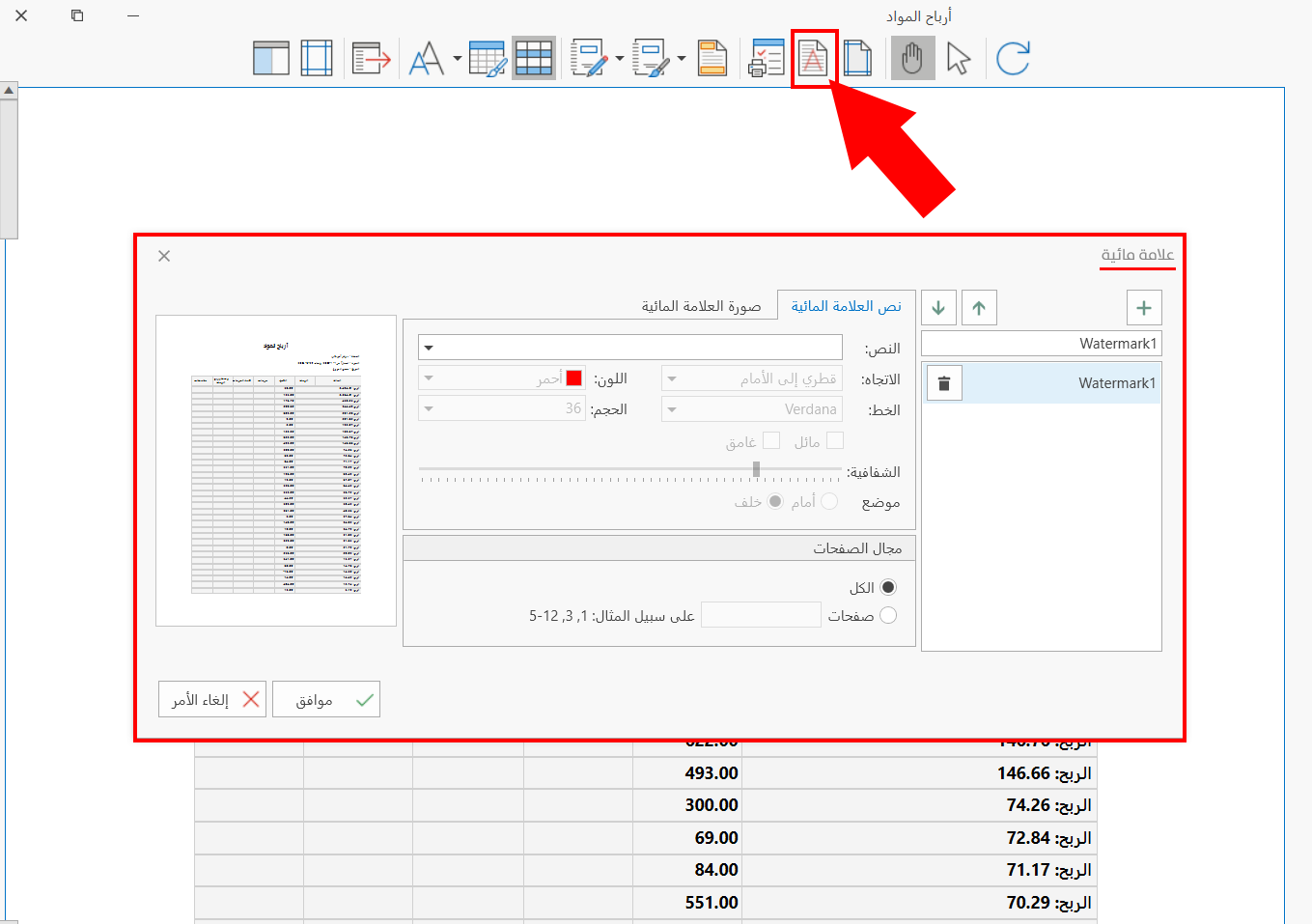Click the page borders icon beside watermark
The width and height of the screenshot is (1312, 924).
pyautogui.click(x=857, y=59)
